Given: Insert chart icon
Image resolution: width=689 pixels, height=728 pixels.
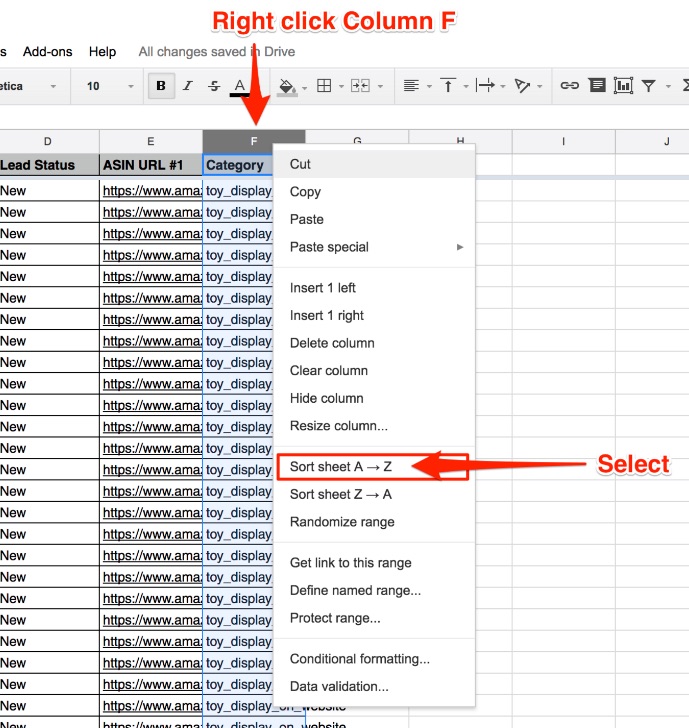Looking at the screenshot, I should coord(624,85).
